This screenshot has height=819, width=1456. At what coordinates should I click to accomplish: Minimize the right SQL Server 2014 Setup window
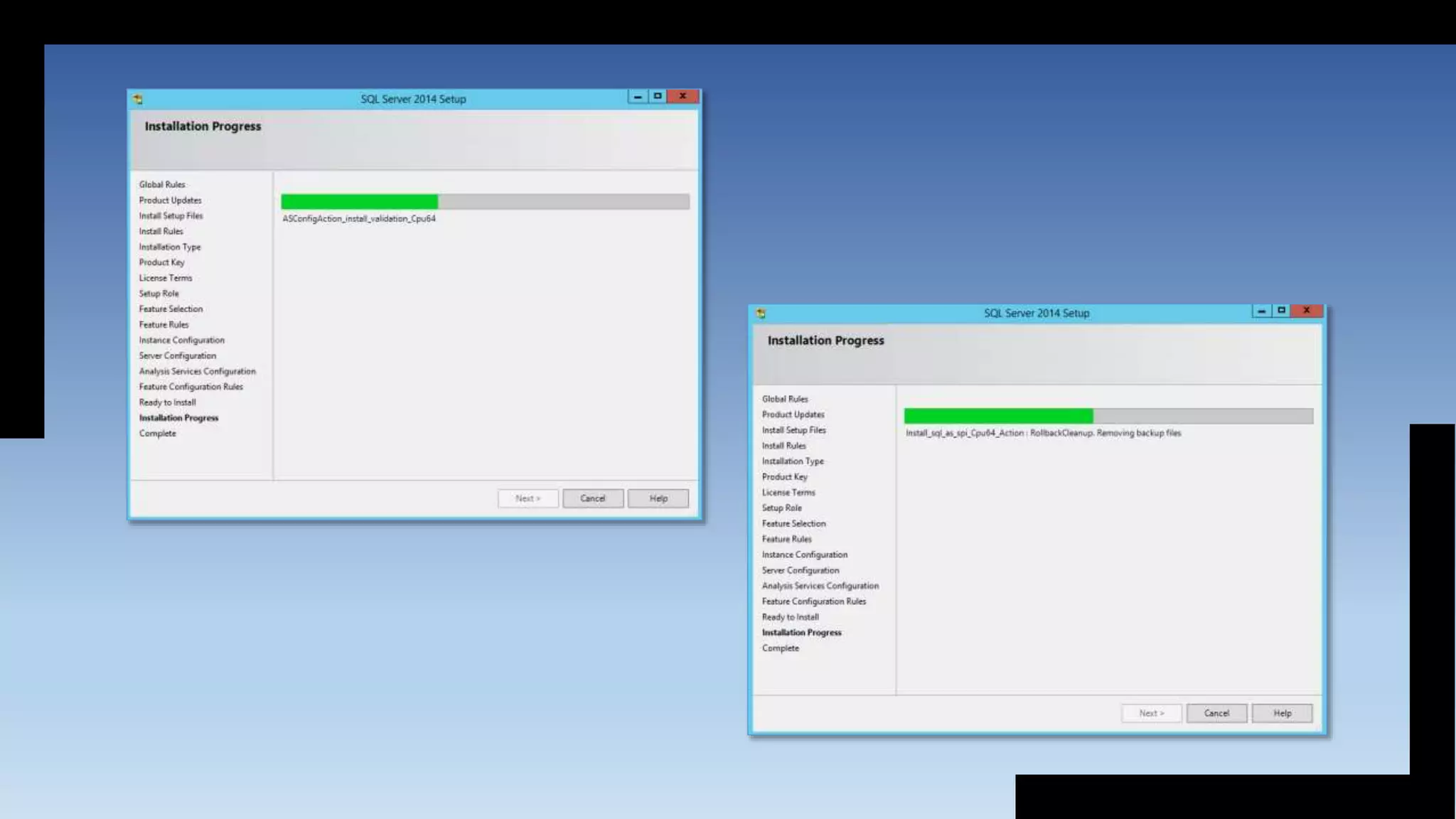pos(1260,311)
